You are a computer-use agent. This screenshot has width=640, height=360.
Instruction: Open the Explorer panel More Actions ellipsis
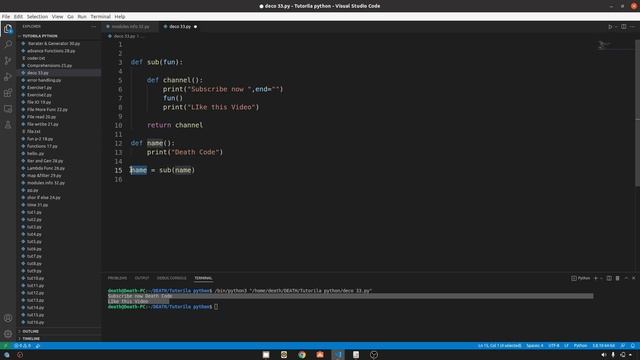click(x=93, y=27)
